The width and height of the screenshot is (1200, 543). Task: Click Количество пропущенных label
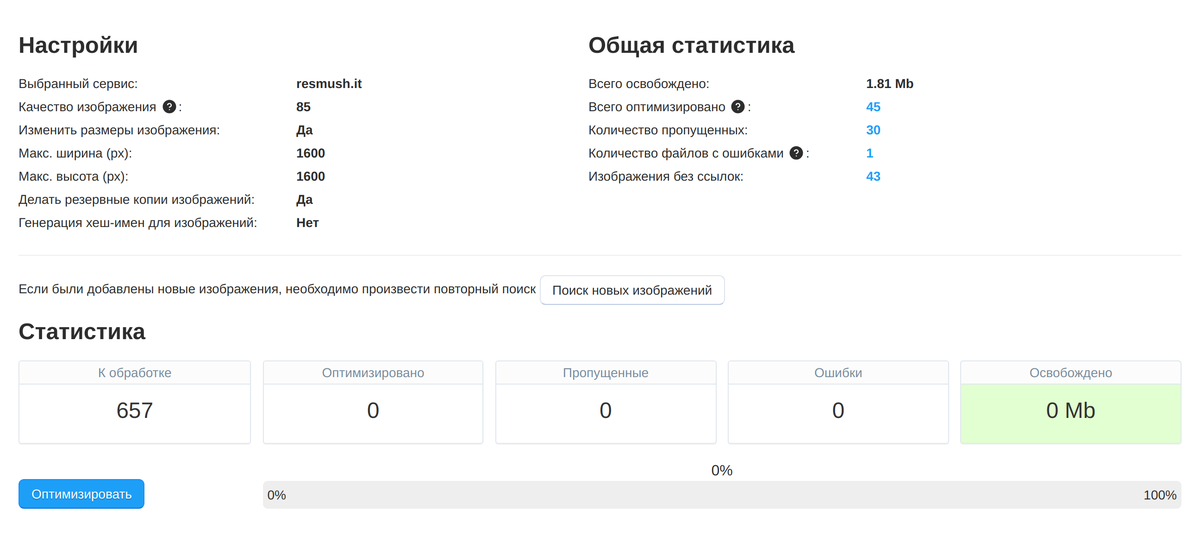[668, 130]
